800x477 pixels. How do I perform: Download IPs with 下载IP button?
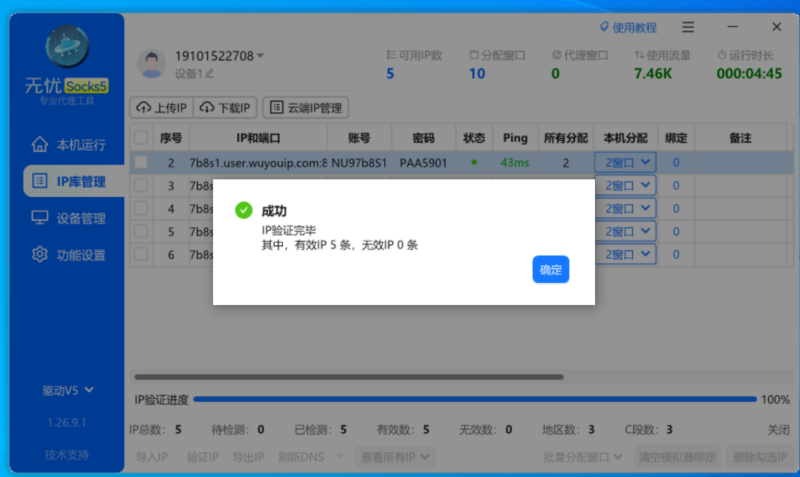click(x=225, y=108)
